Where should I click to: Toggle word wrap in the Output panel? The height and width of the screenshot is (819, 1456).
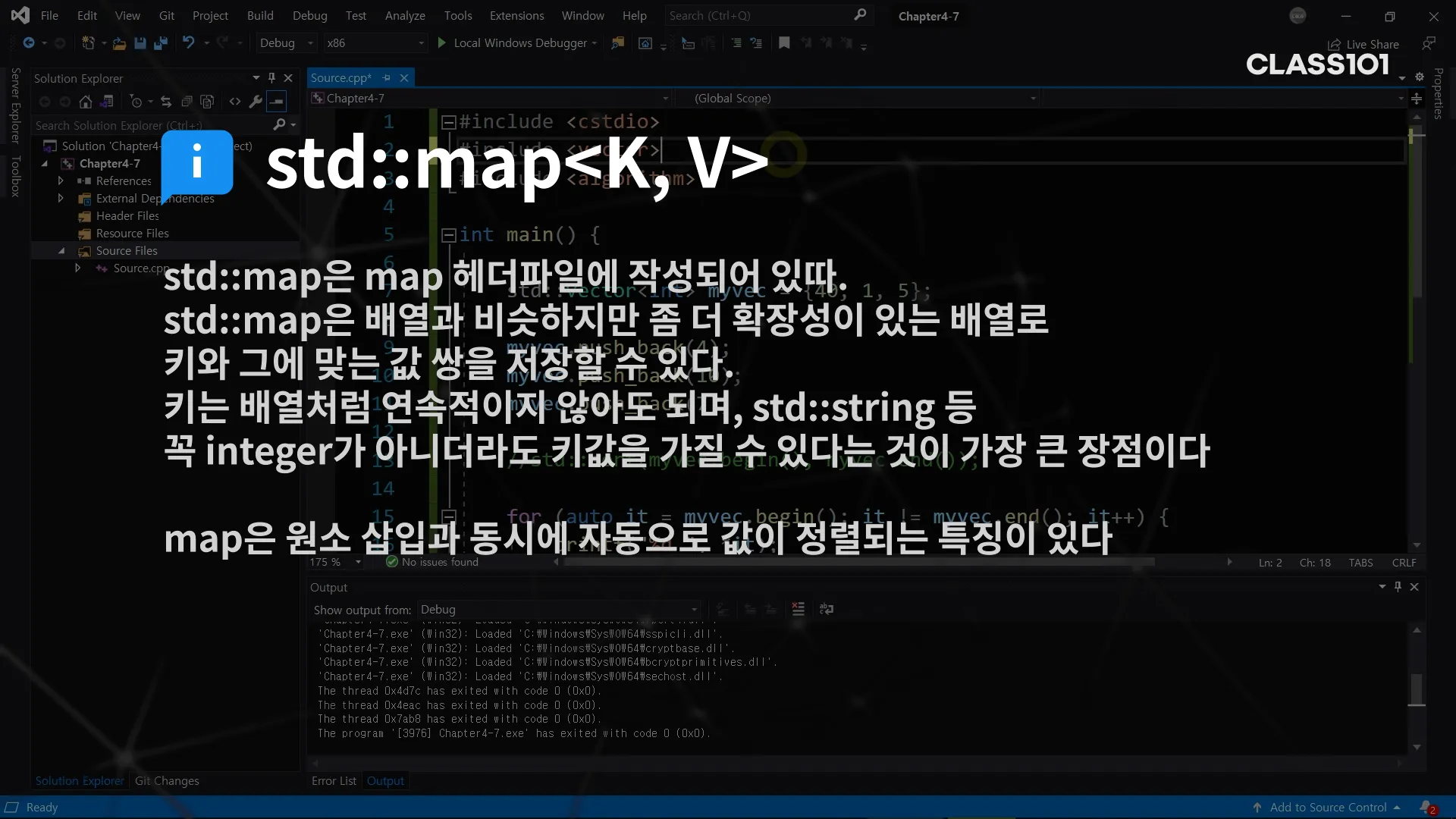(827, 609)
